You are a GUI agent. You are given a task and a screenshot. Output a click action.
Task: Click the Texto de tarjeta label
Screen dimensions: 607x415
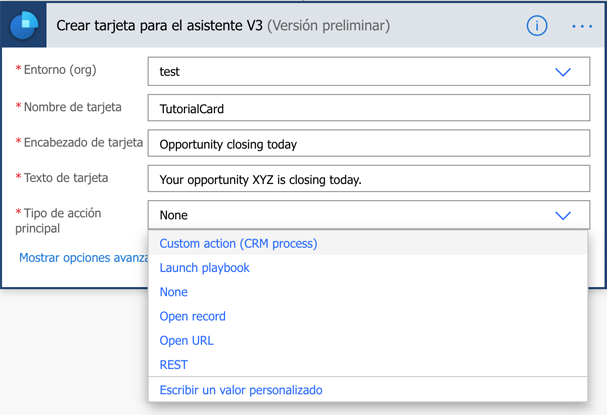[65, 178]
